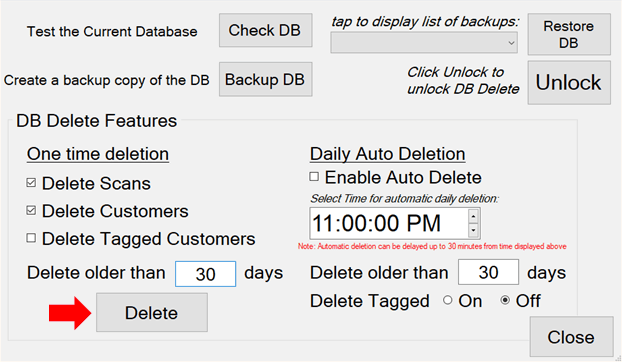Click the Backup DB button

tap(265, 79)
